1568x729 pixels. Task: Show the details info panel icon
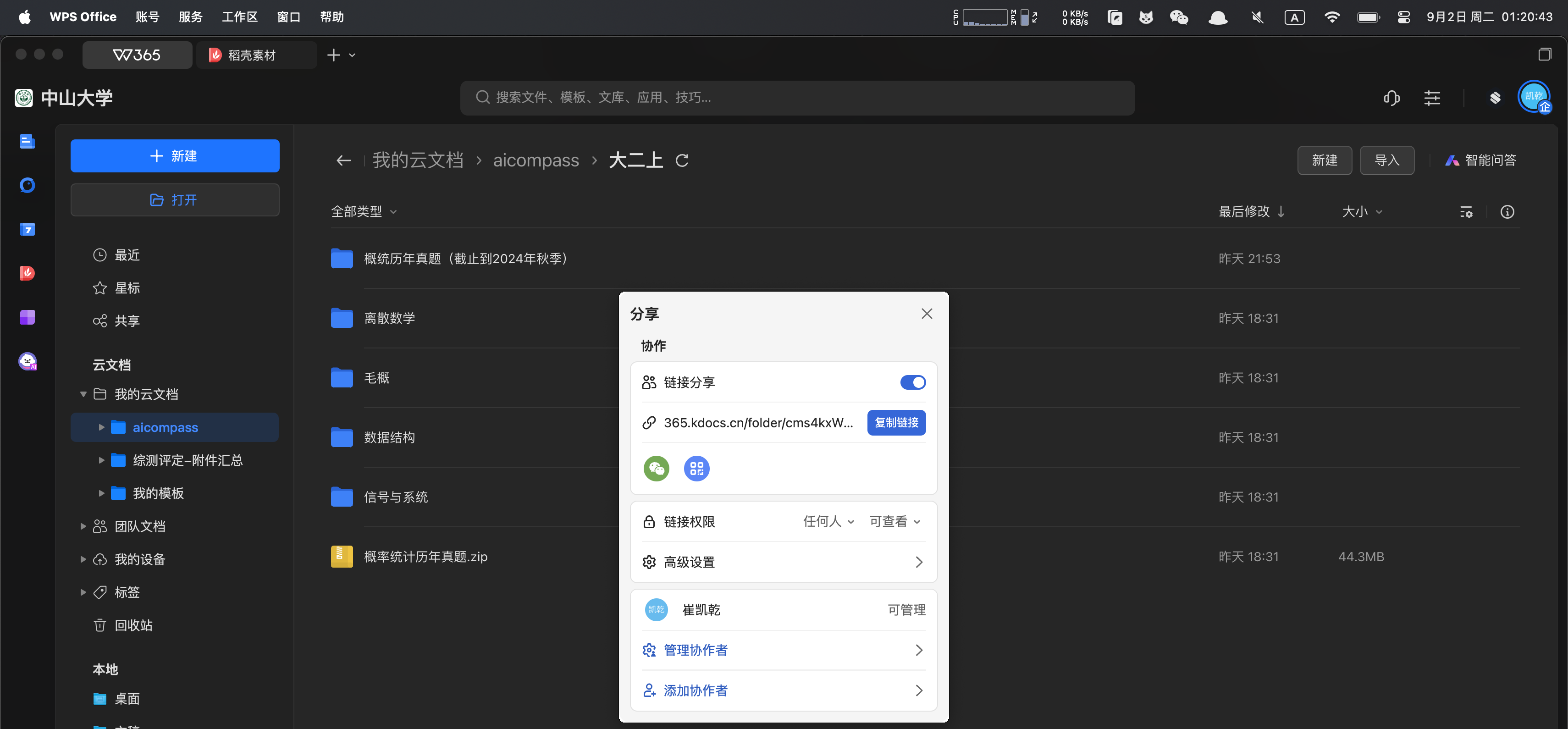(1507, 212)
